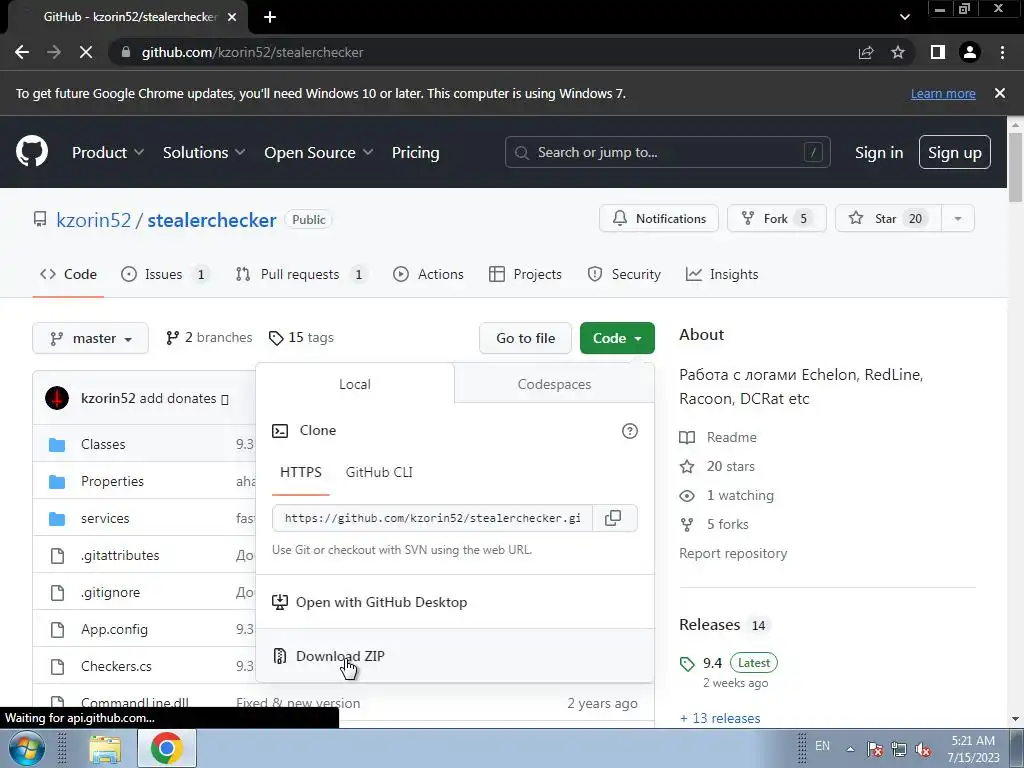This screenshot has height=768, width=1024.
Task: Open the Issues tab
Action: coord(164,274)
